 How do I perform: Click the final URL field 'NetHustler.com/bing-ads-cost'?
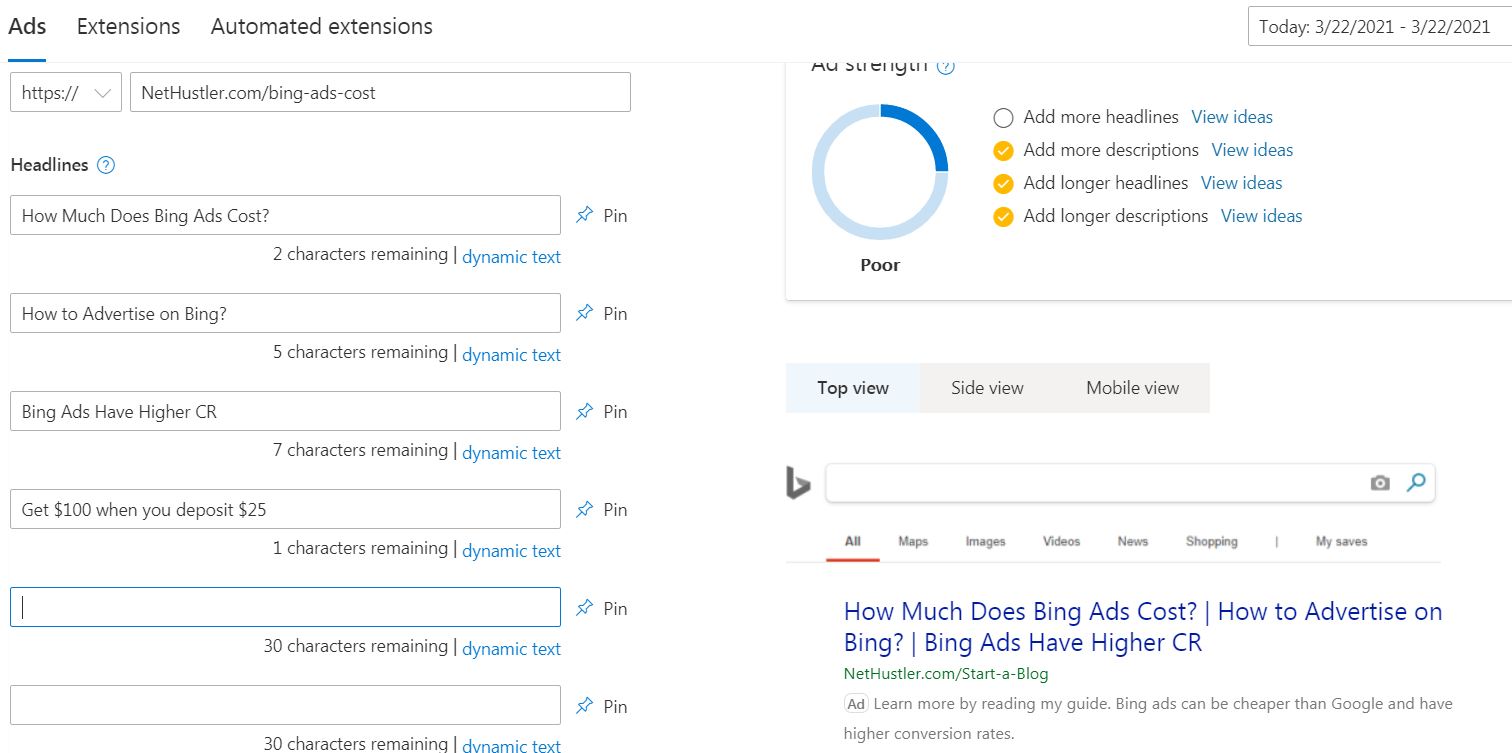pyautogui.click(x=380, y=92)
